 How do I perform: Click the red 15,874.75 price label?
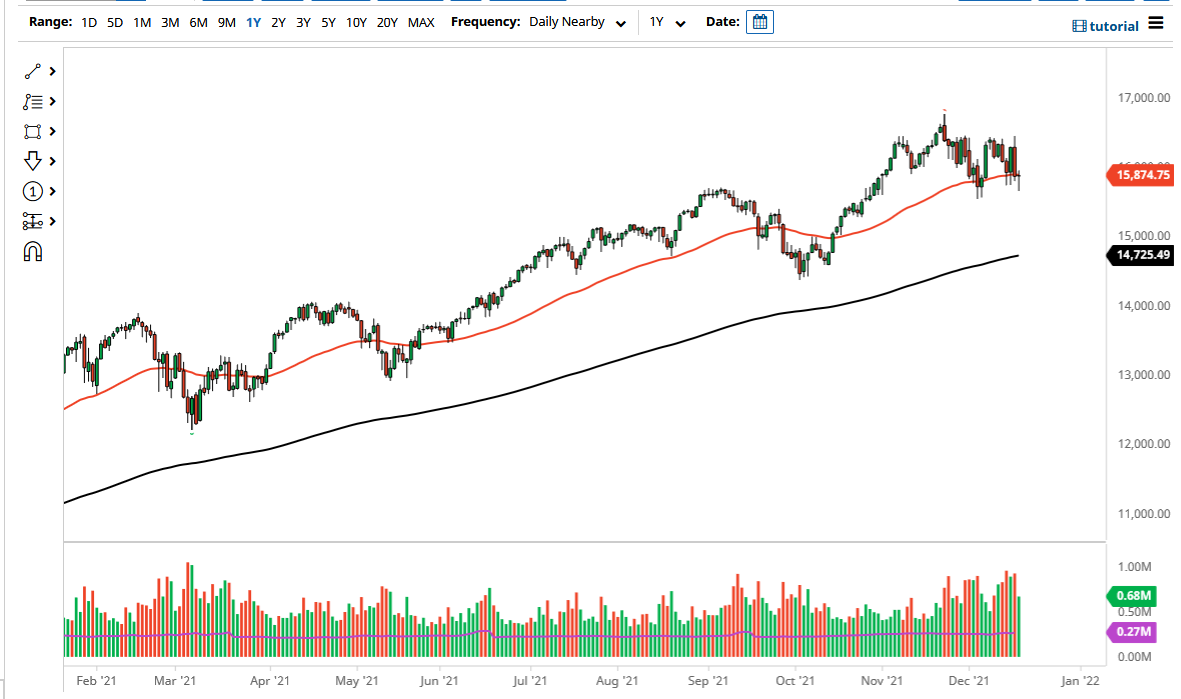click(1142, 174)
